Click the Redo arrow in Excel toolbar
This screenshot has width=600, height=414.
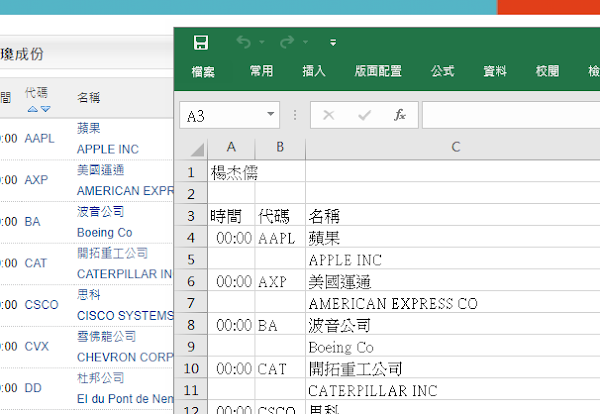click(x=287, y=42)
